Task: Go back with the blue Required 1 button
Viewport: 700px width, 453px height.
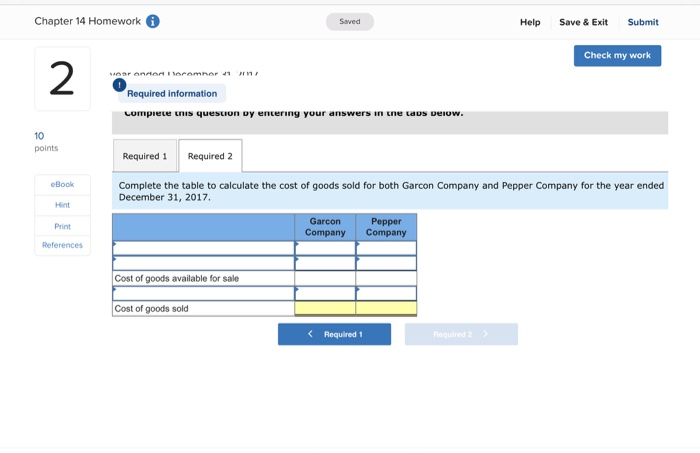Action: coord(334,334)
